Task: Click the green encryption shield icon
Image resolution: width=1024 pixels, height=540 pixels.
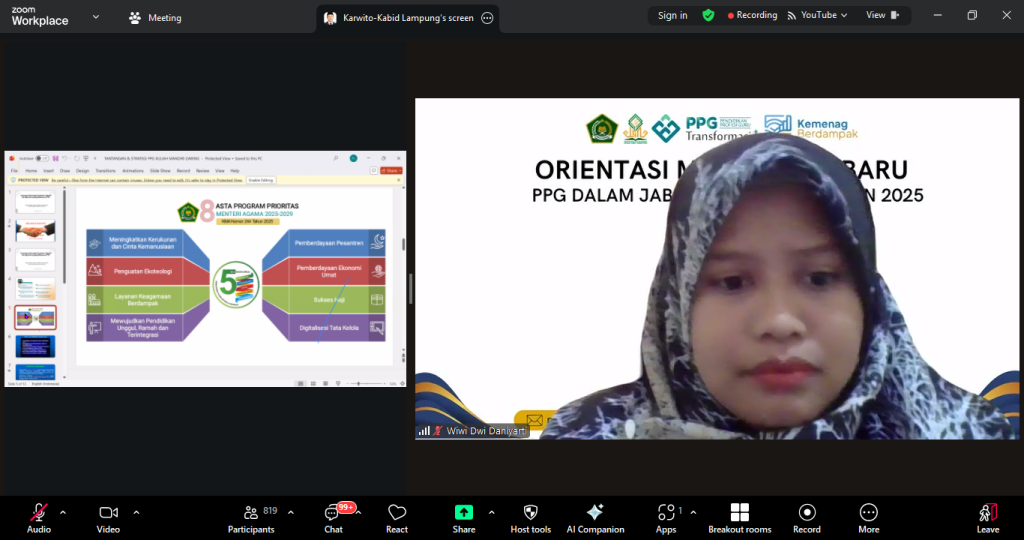Action: [x=708, y=15]
